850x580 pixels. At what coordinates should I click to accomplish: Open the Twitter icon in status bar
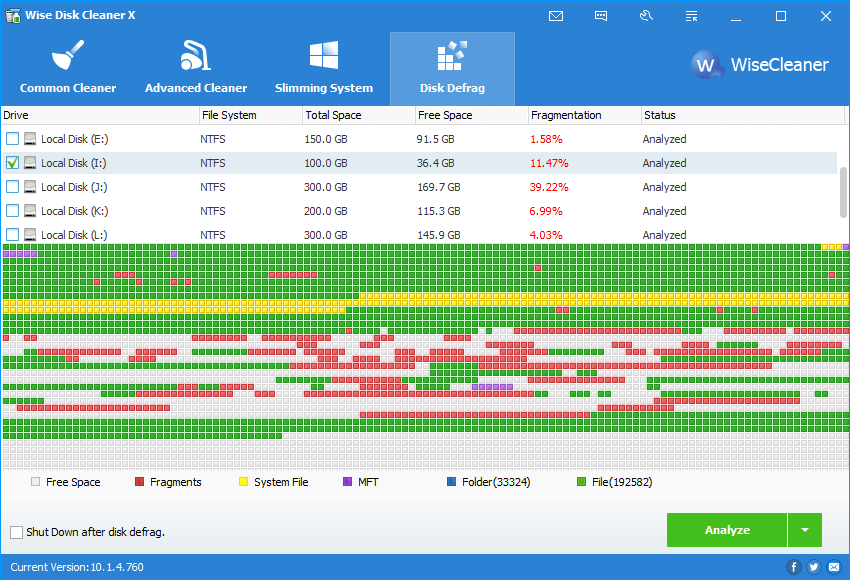point(814,567)
